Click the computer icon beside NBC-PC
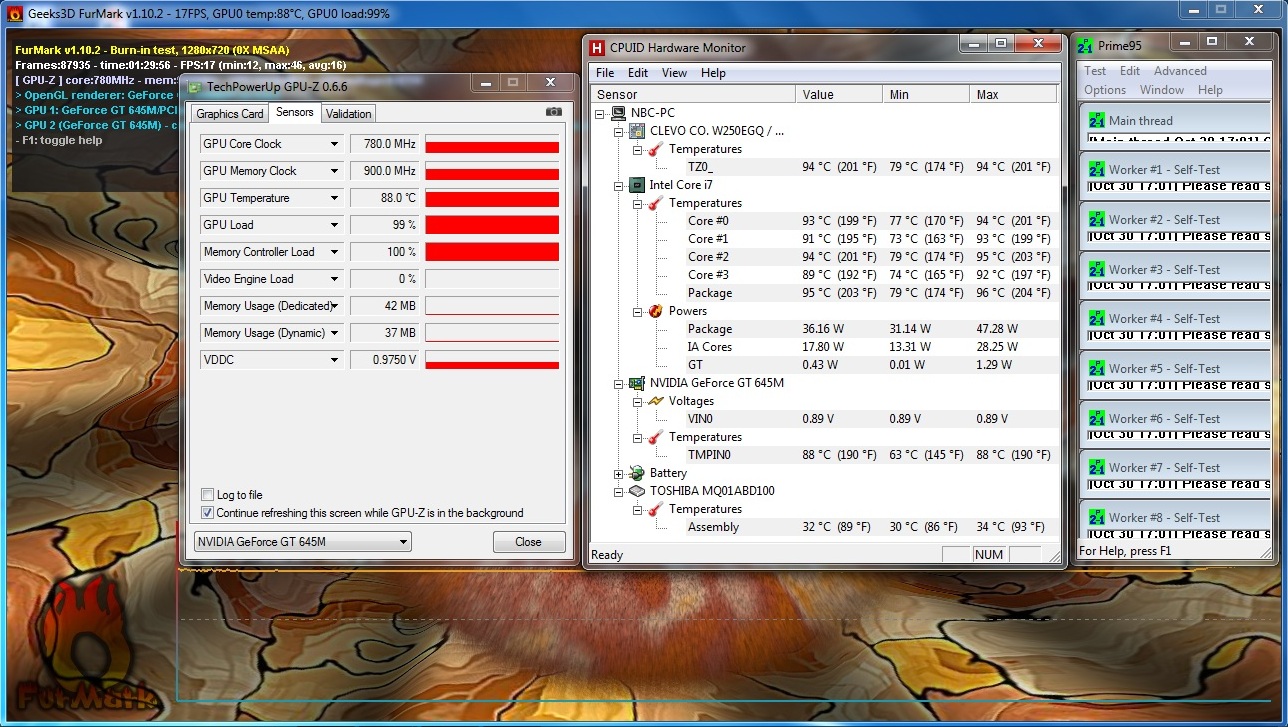This screenshot has height=727, width=1288. [x=618, y=113]
